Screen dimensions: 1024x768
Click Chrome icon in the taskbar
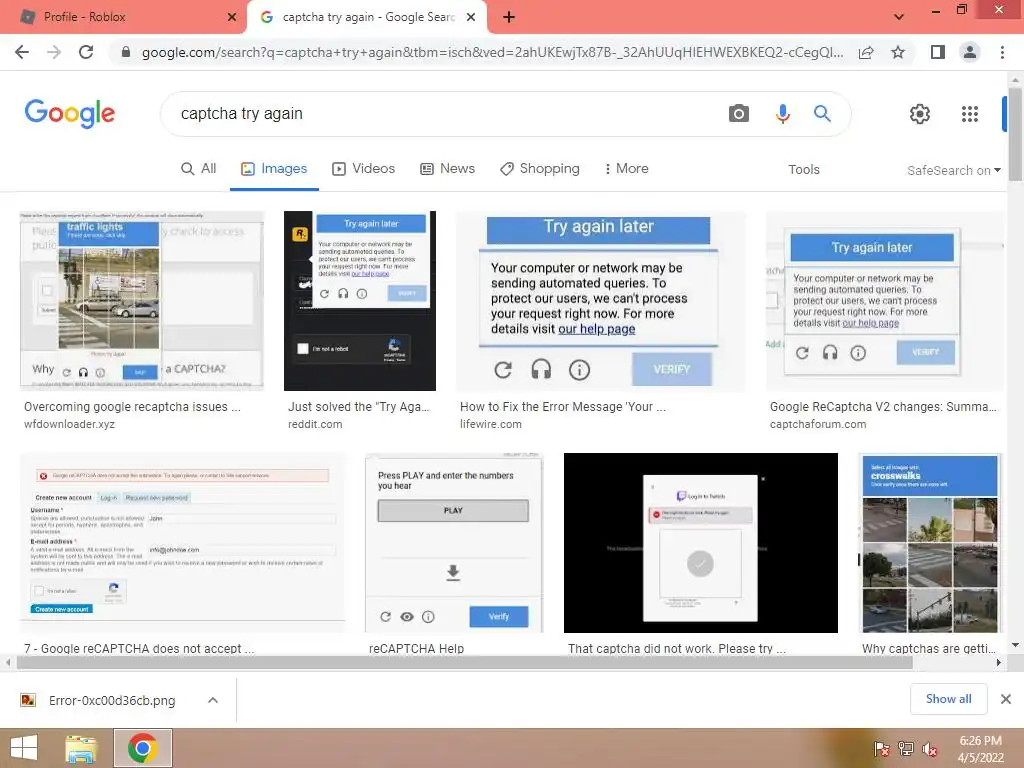(x=142, y=748)
